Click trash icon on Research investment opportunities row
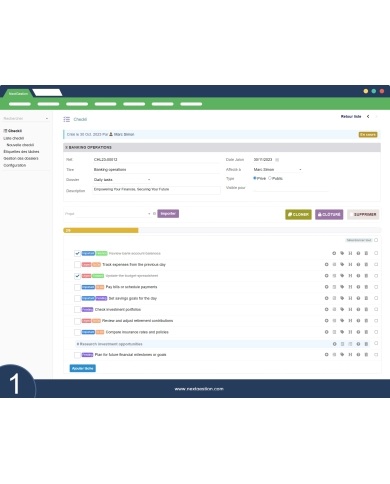 366,344
